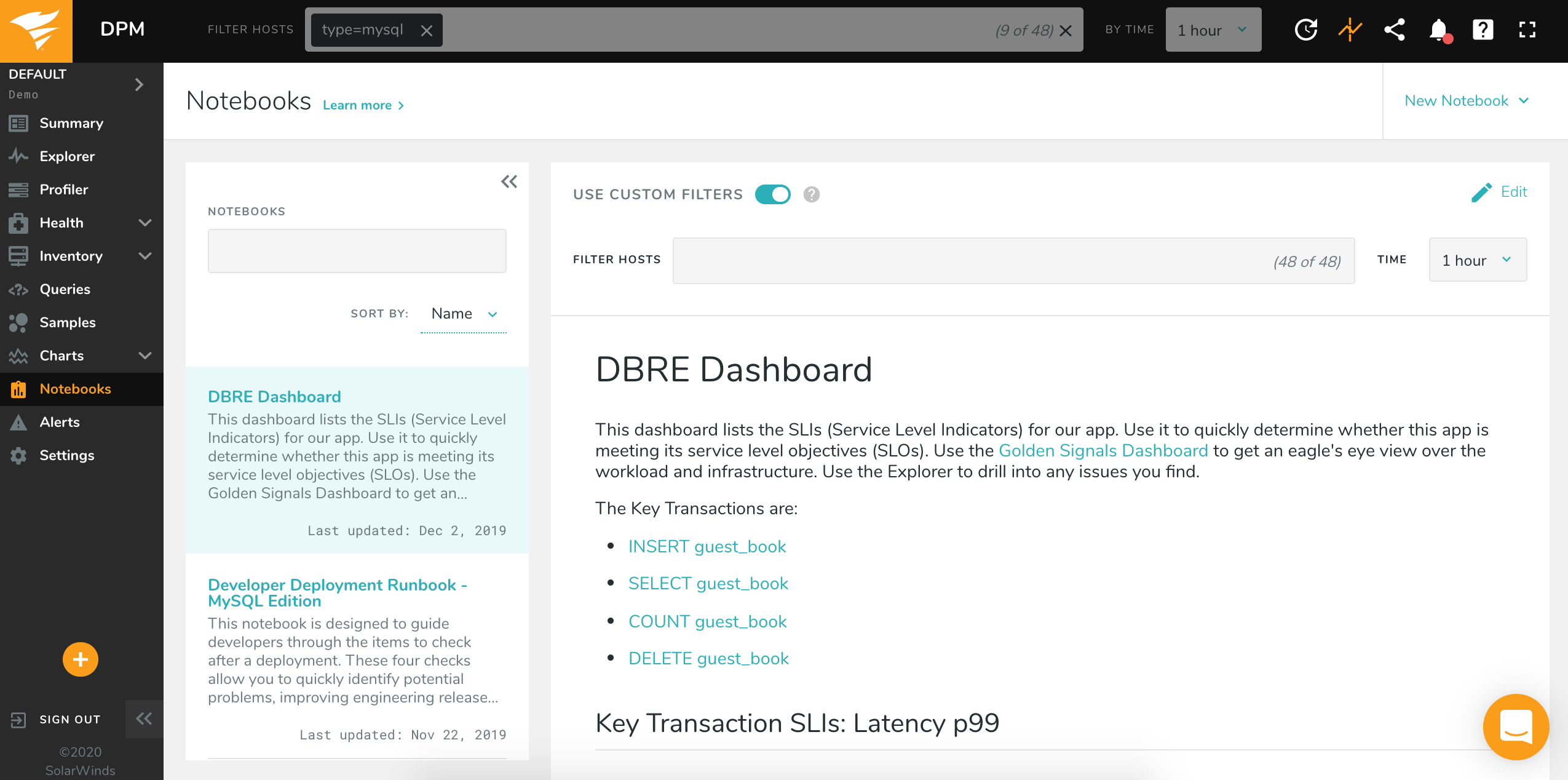Go to Alerts in the sidebar
This screenshot has height=780, width=1568.
[60, 422]
